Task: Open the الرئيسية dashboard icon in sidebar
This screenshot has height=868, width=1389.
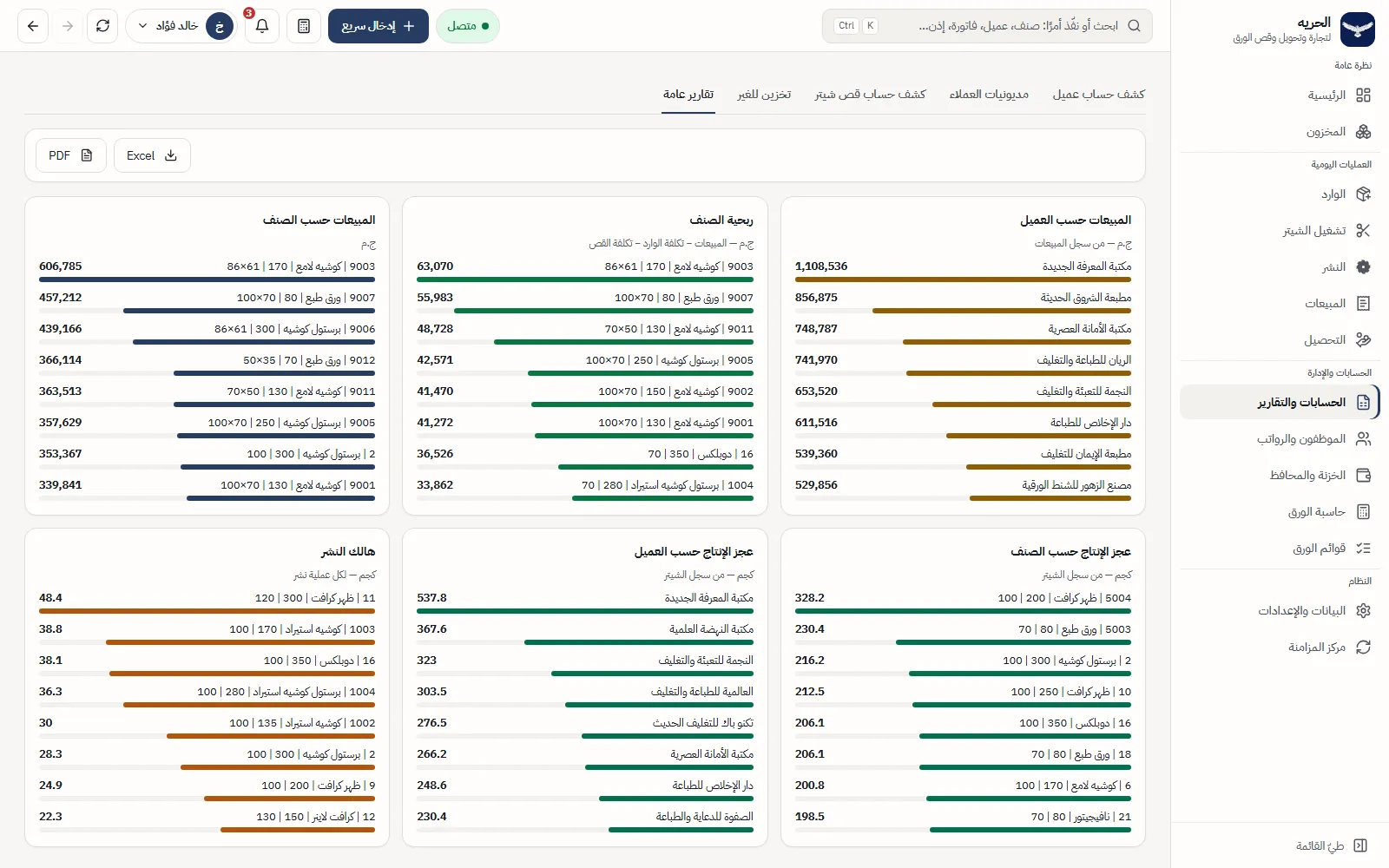Action: tap(1363, 95)
